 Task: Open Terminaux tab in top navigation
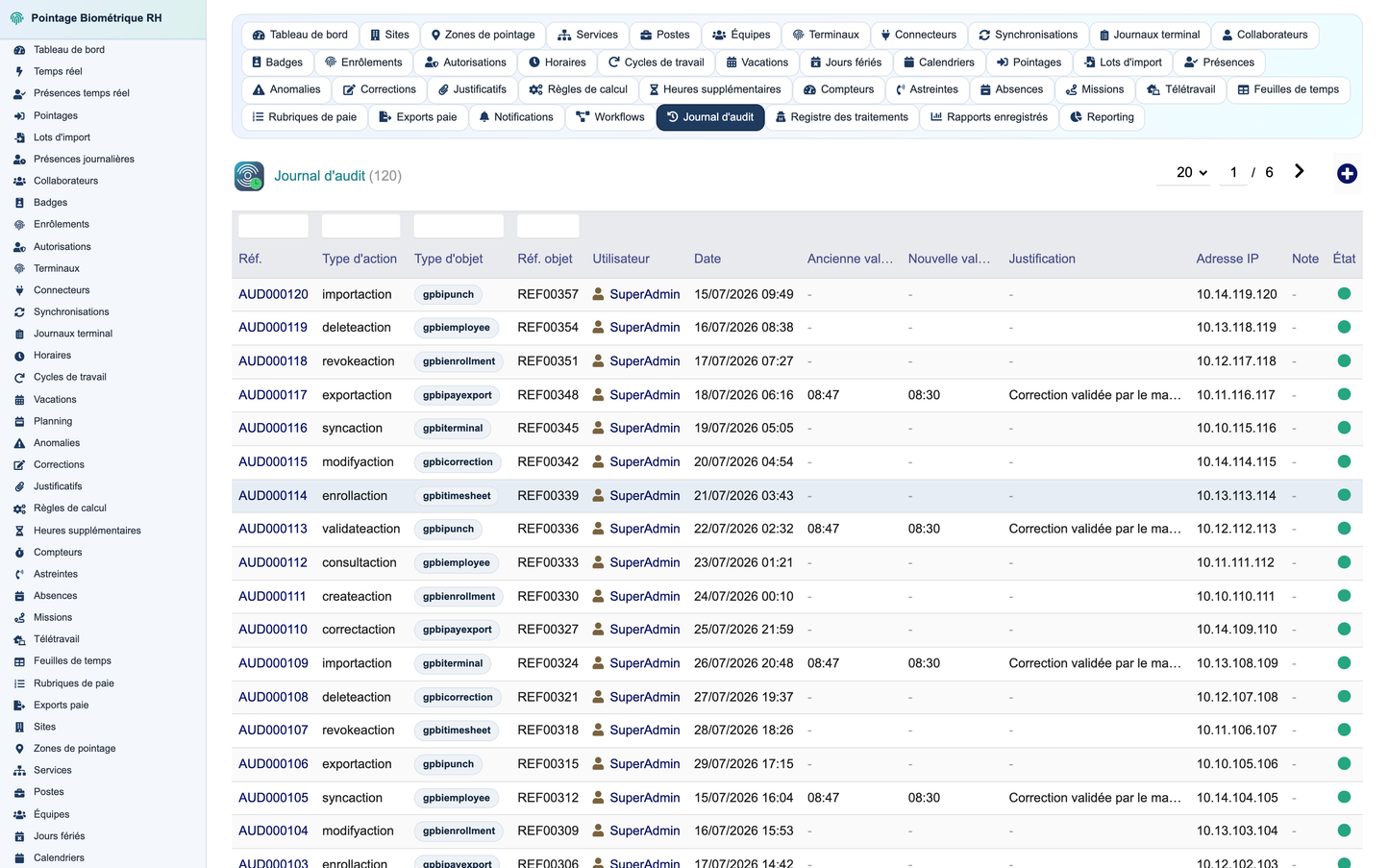point(826,35)
